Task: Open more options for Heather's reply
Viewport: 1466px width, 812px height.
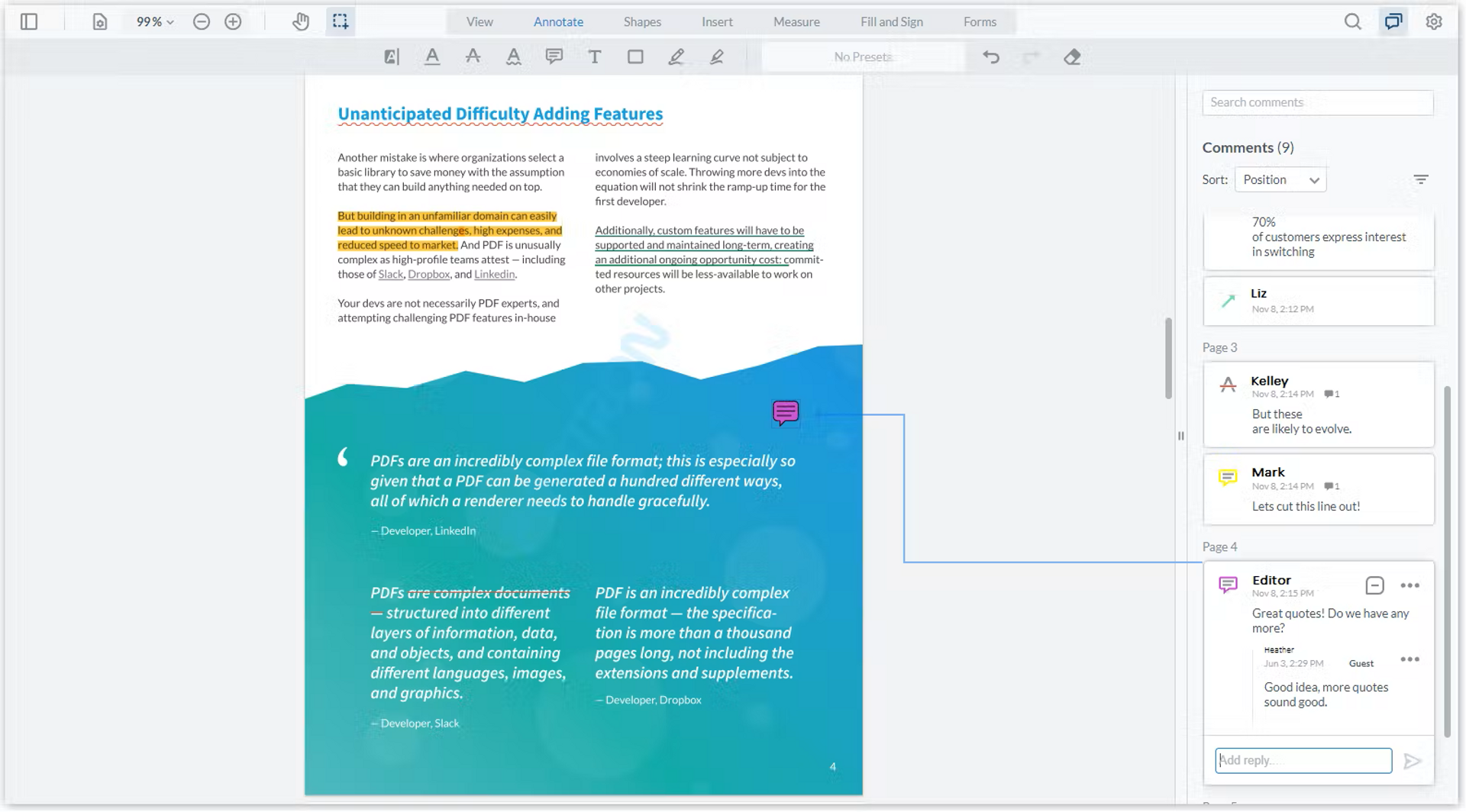Action: pyautogui.click(x=1410, y=659)
